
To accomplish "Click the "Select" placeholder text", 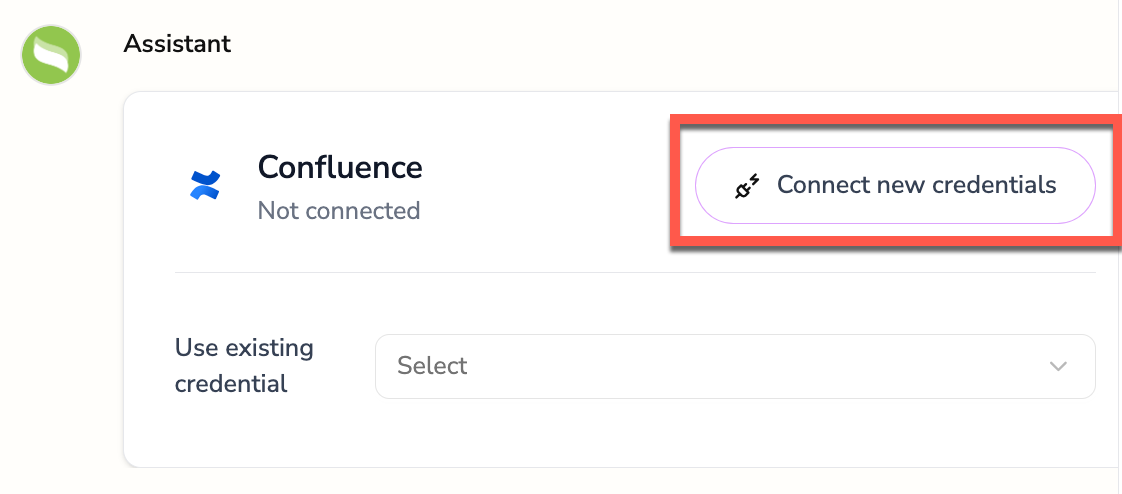I will [x=432, y=366].
